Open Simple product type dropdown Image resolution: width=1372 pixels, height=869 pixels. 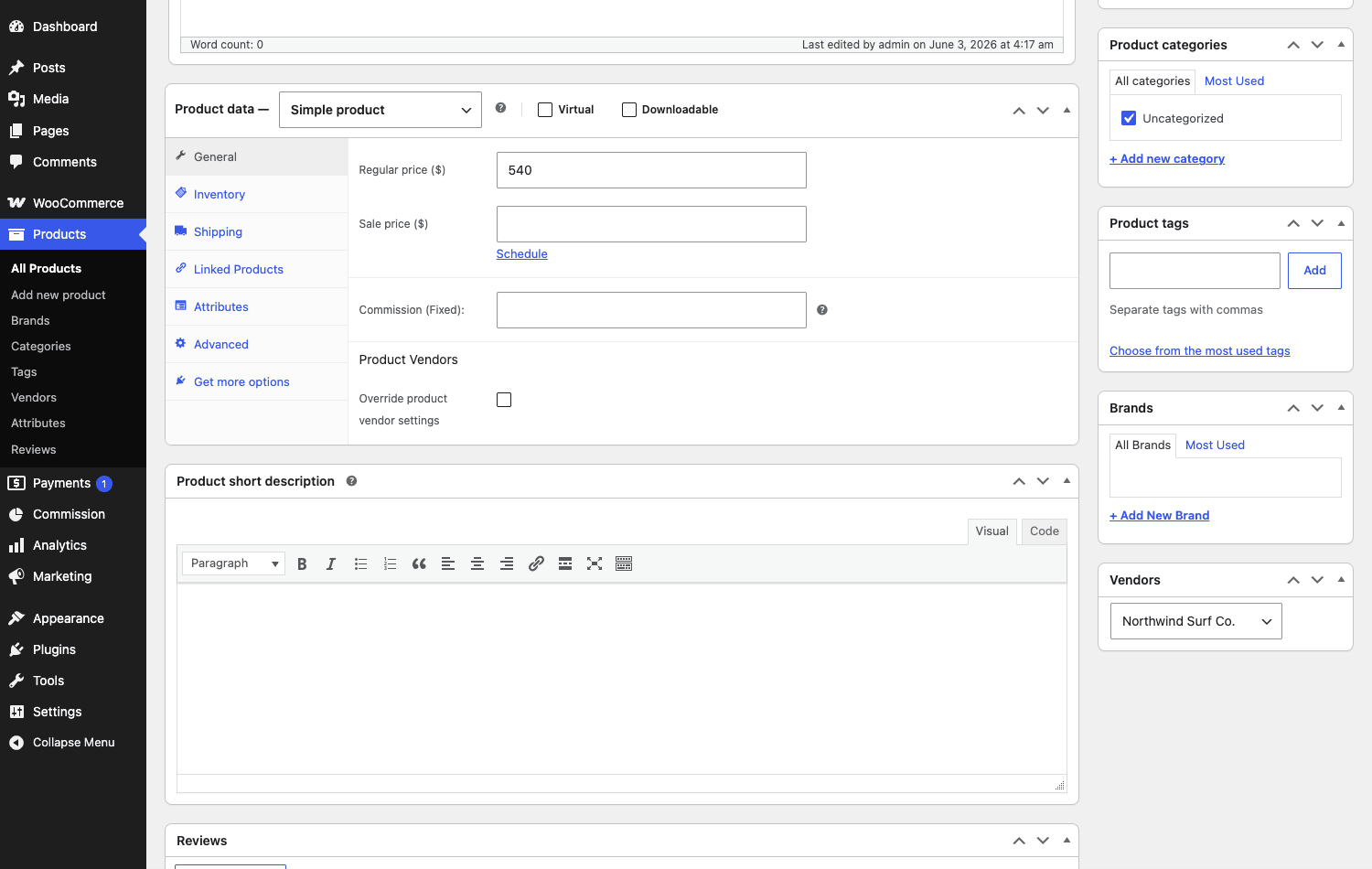[x=381, y=110]
